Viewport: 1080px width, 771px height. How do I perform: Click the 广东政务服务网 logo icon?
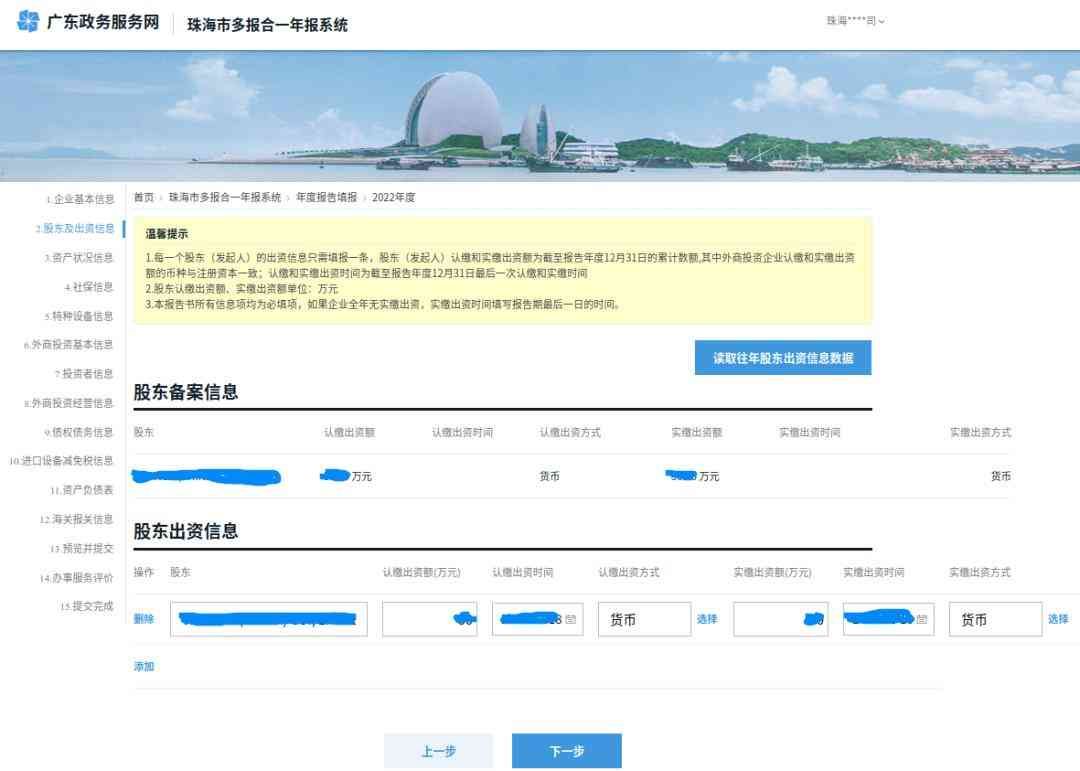click(x=28, y=22)
